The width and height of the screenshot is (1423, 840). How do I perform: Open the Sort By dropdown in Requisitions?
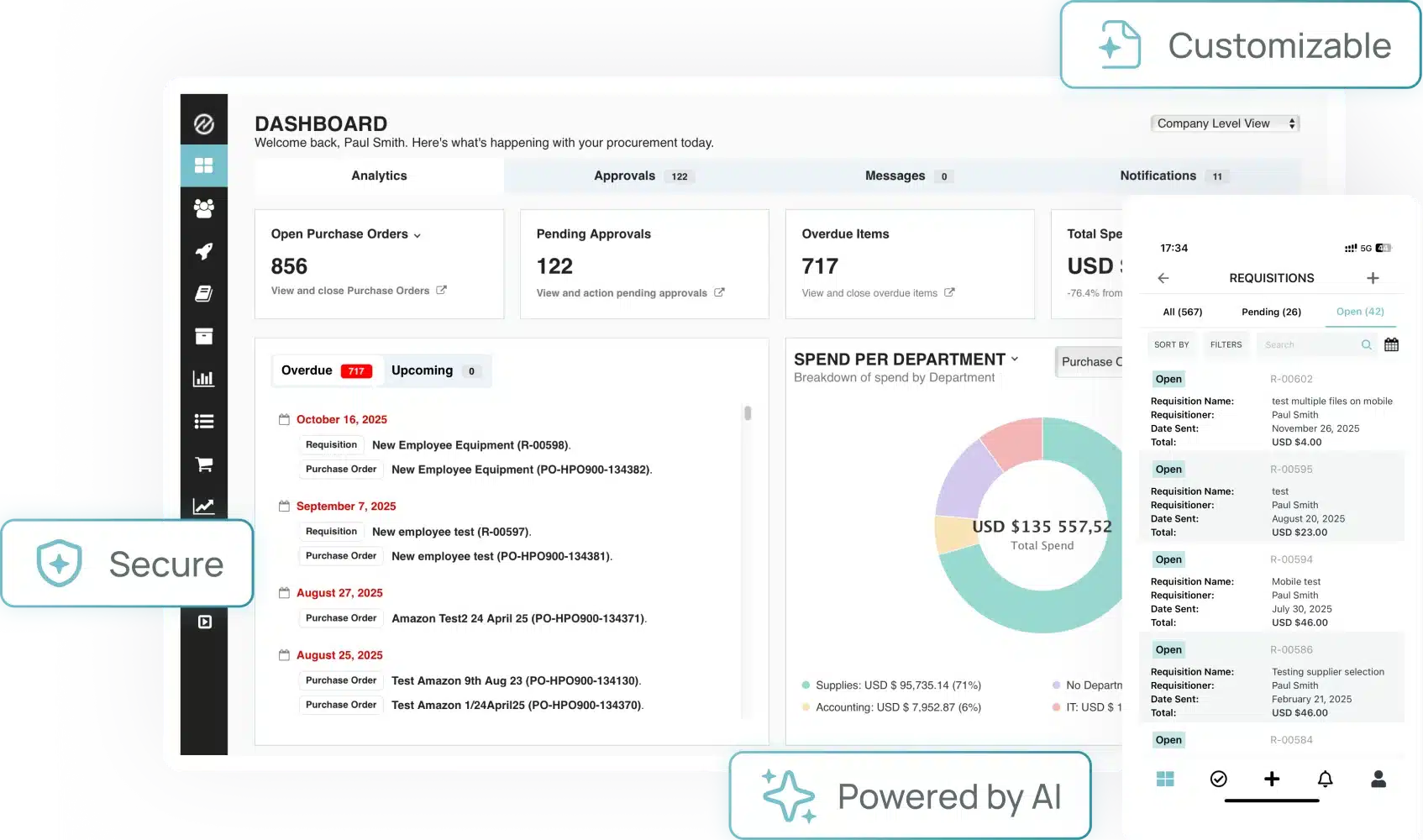(x=1171, y=344)
